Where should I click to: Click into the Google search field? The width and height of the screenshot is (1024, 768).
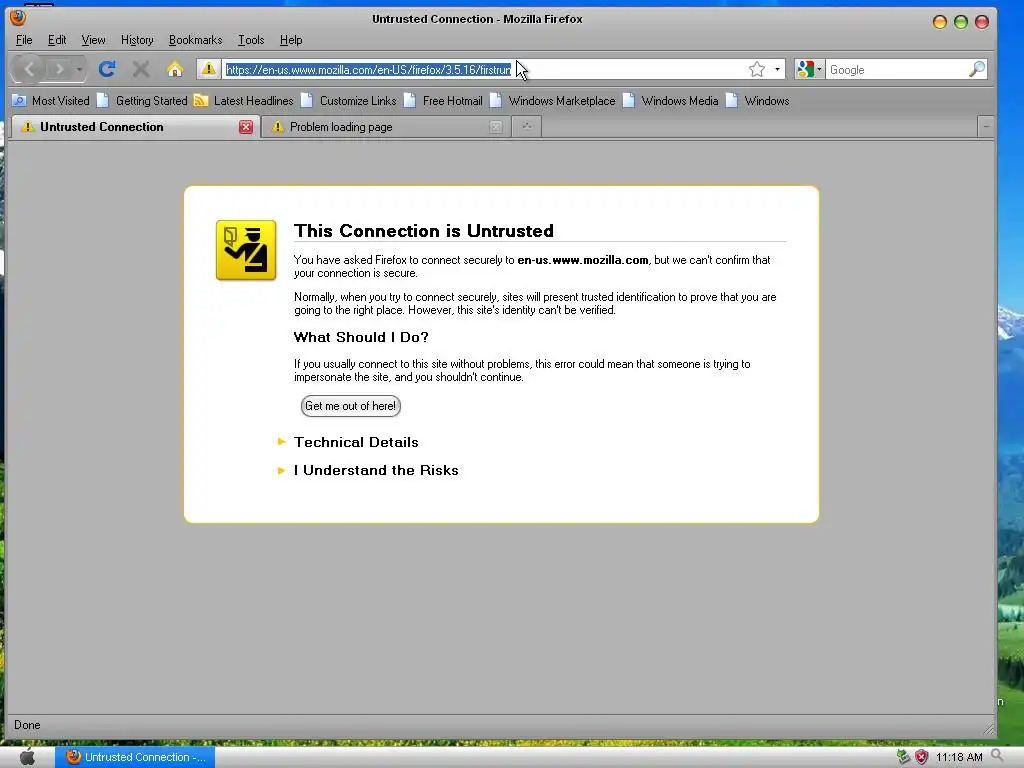point(896,70)
